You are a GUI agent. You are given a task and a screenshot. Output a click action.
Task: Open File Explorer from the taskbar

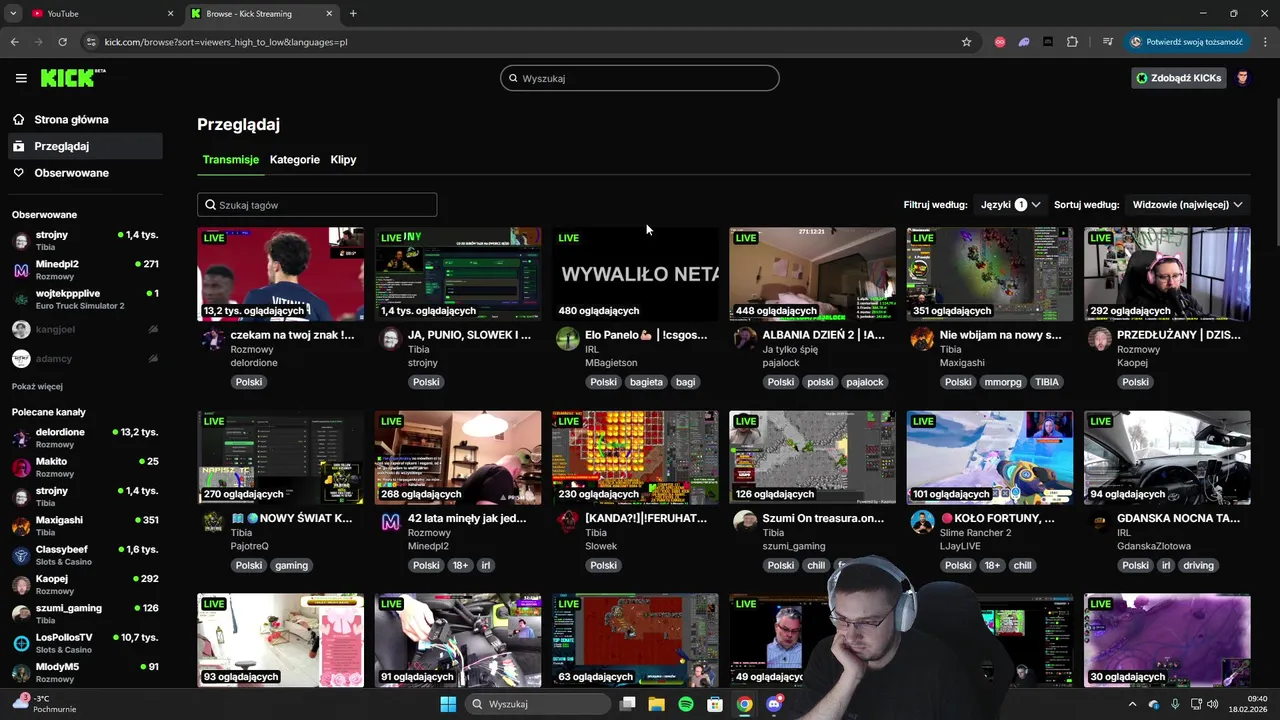tap(656, 704)
